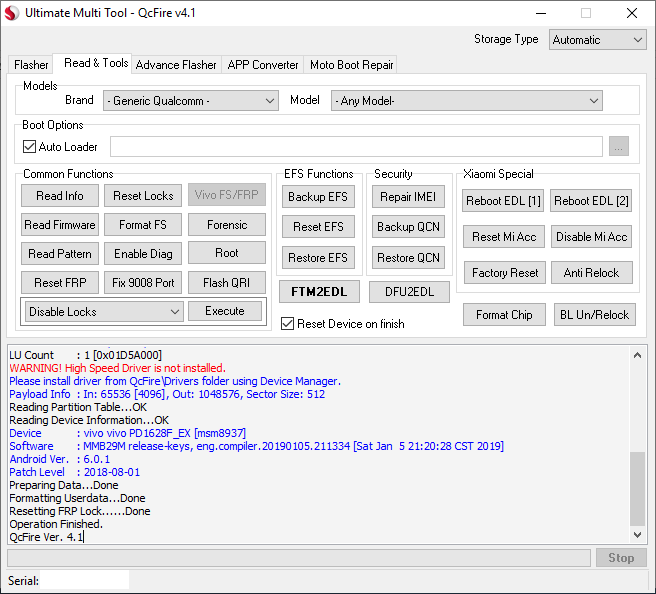Click the Disable Mi Acc button
This screenshot has height=594, width=656.
(592, 237)
